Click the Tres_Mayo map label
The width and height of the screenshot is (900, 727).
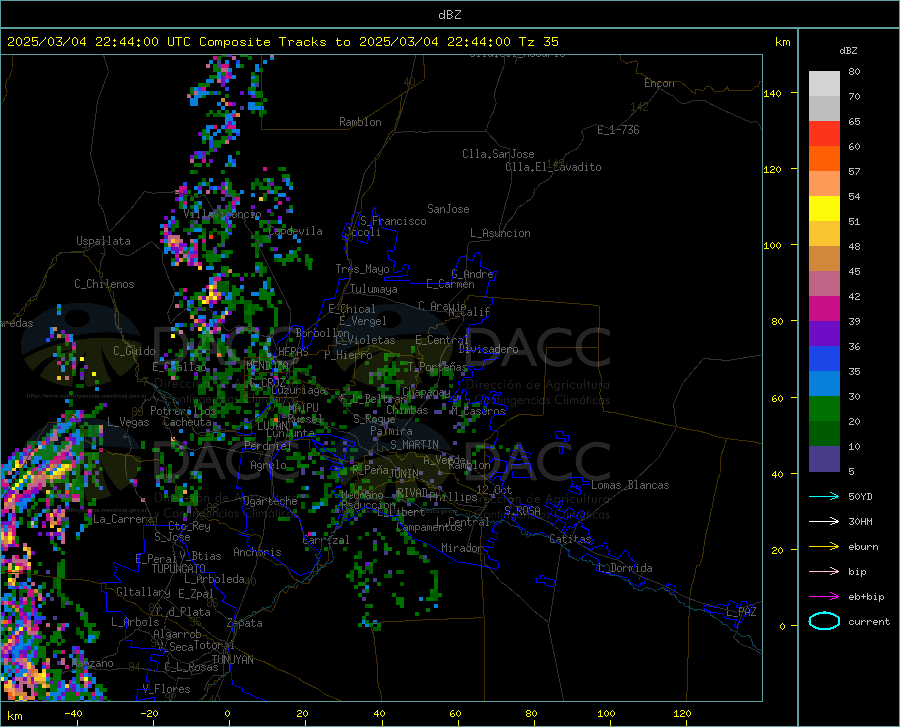click(362, 269)
